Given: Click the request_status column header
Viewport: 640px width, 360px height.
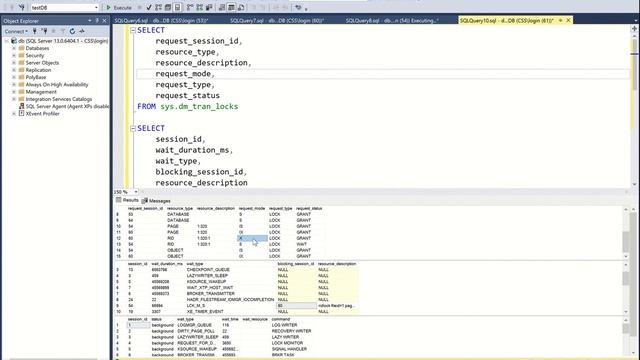Looking at the screenshot, I should tap(309, 209).
